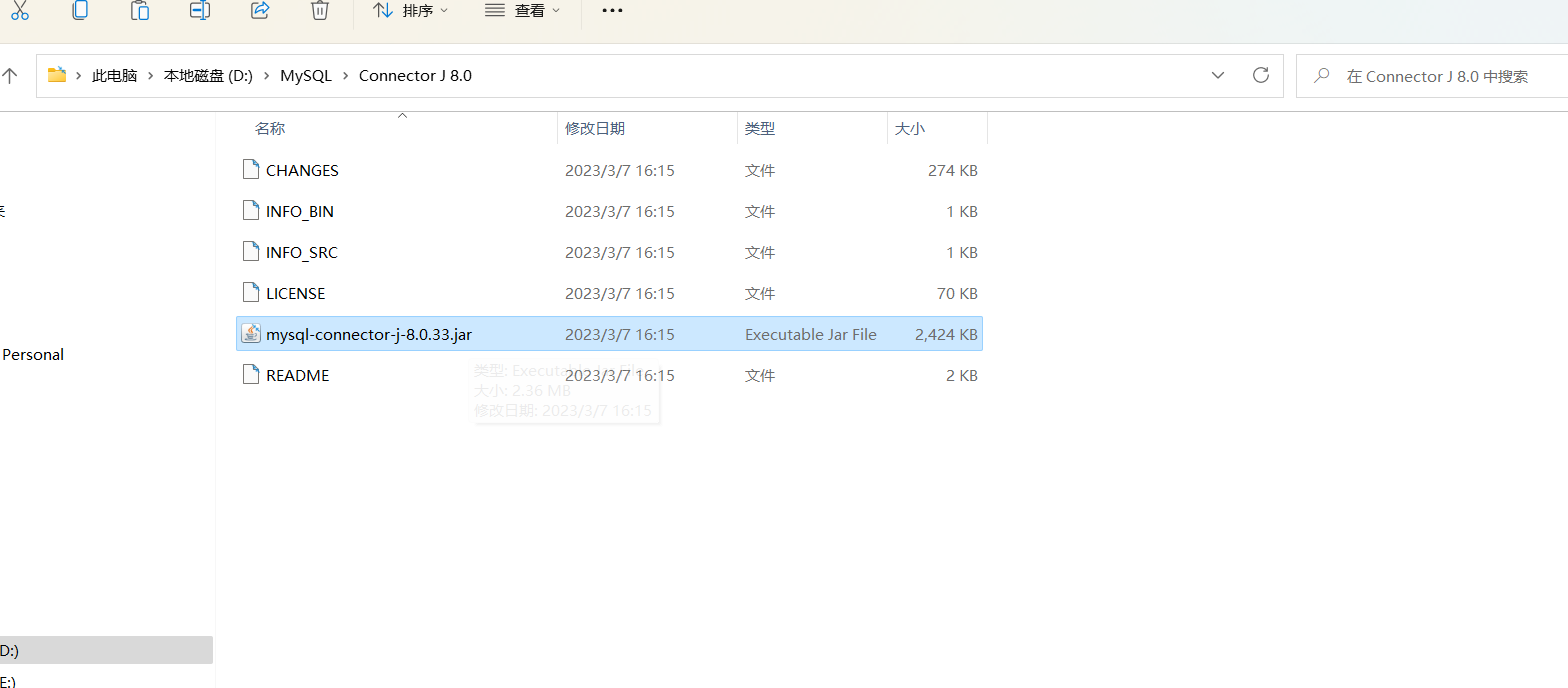Open the 查看 view dropdown
Viewport: 1568px width, 688px height.
[523, 10]
